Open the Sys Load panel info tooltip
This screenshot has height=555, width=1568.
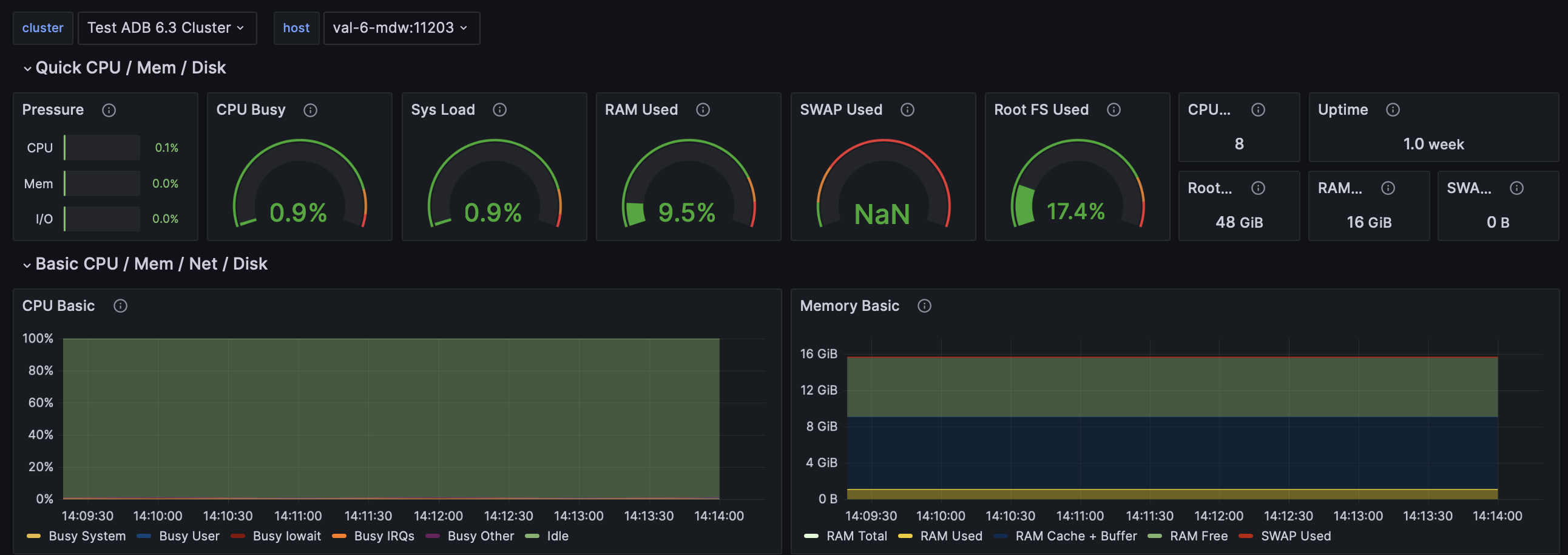tap(500, 111)
